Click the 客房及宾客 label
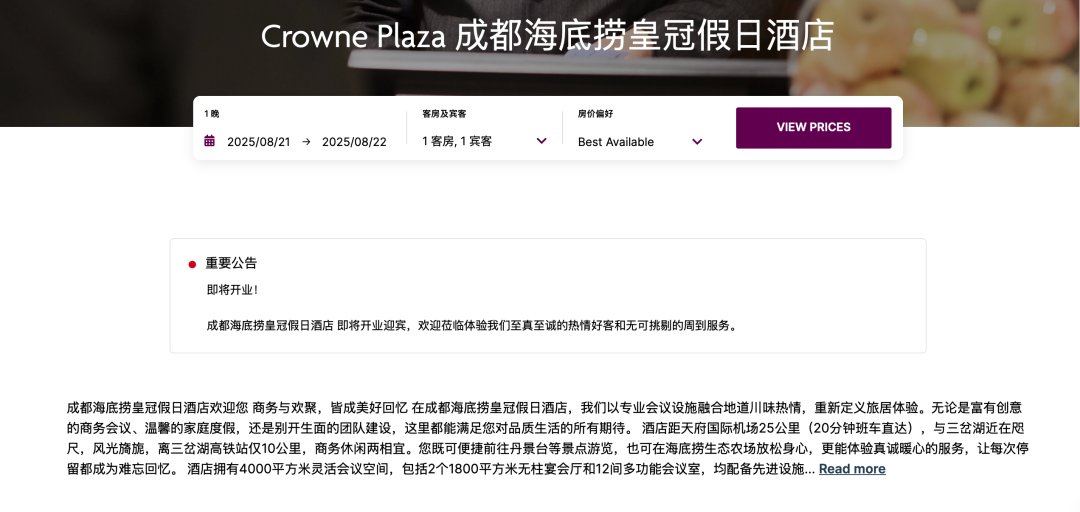The height and width of the screenshot is (512, 1080). pos(444,114)
